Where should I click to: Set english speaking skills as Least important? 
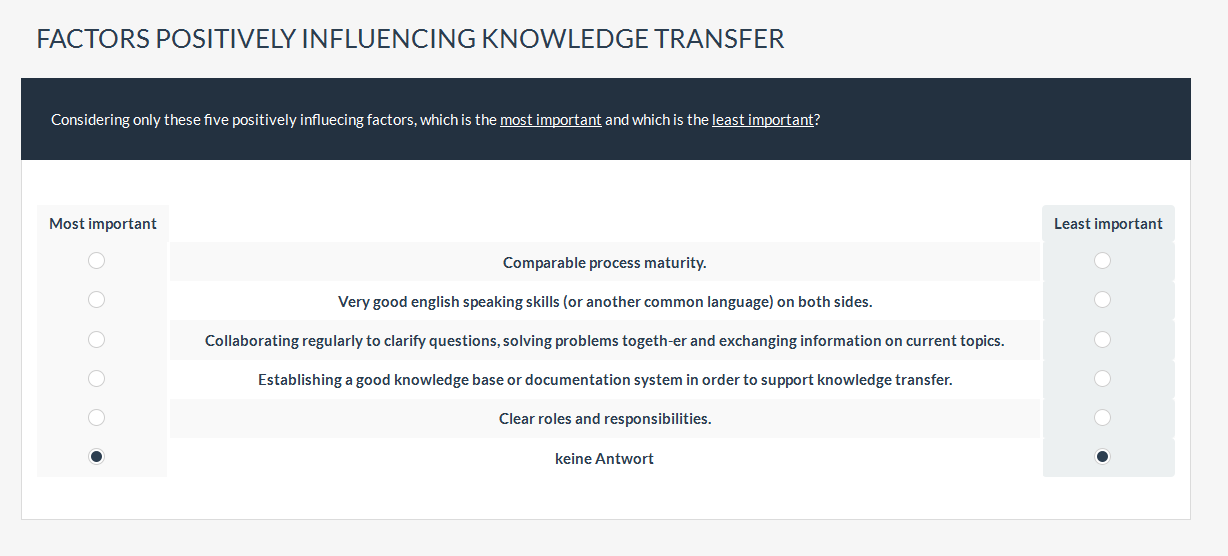pos(1102,300)
